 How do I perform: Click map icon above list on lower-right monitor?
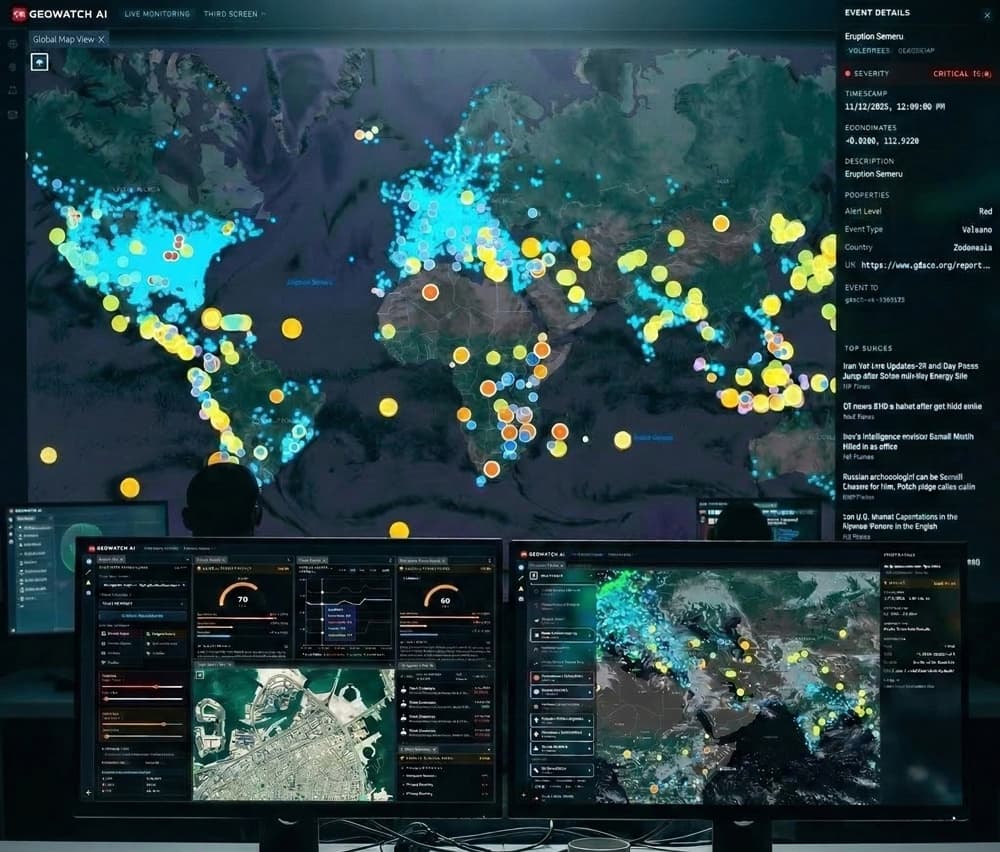click(x=534, y=575)
